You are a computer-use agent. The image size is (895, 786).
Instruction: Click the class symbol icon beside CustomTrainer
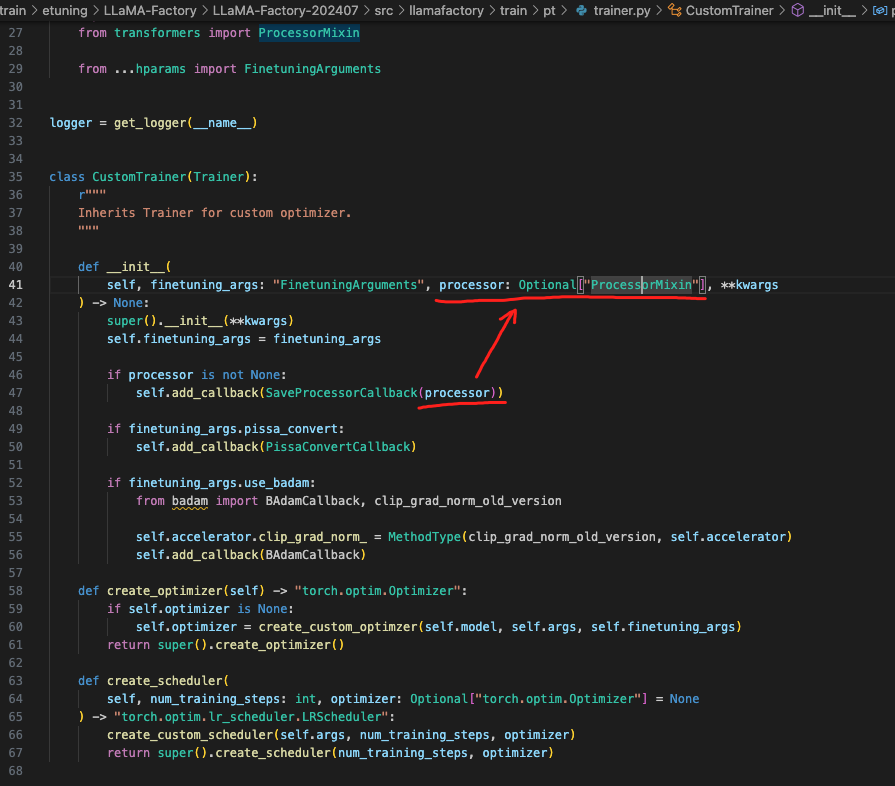(675, 11)
